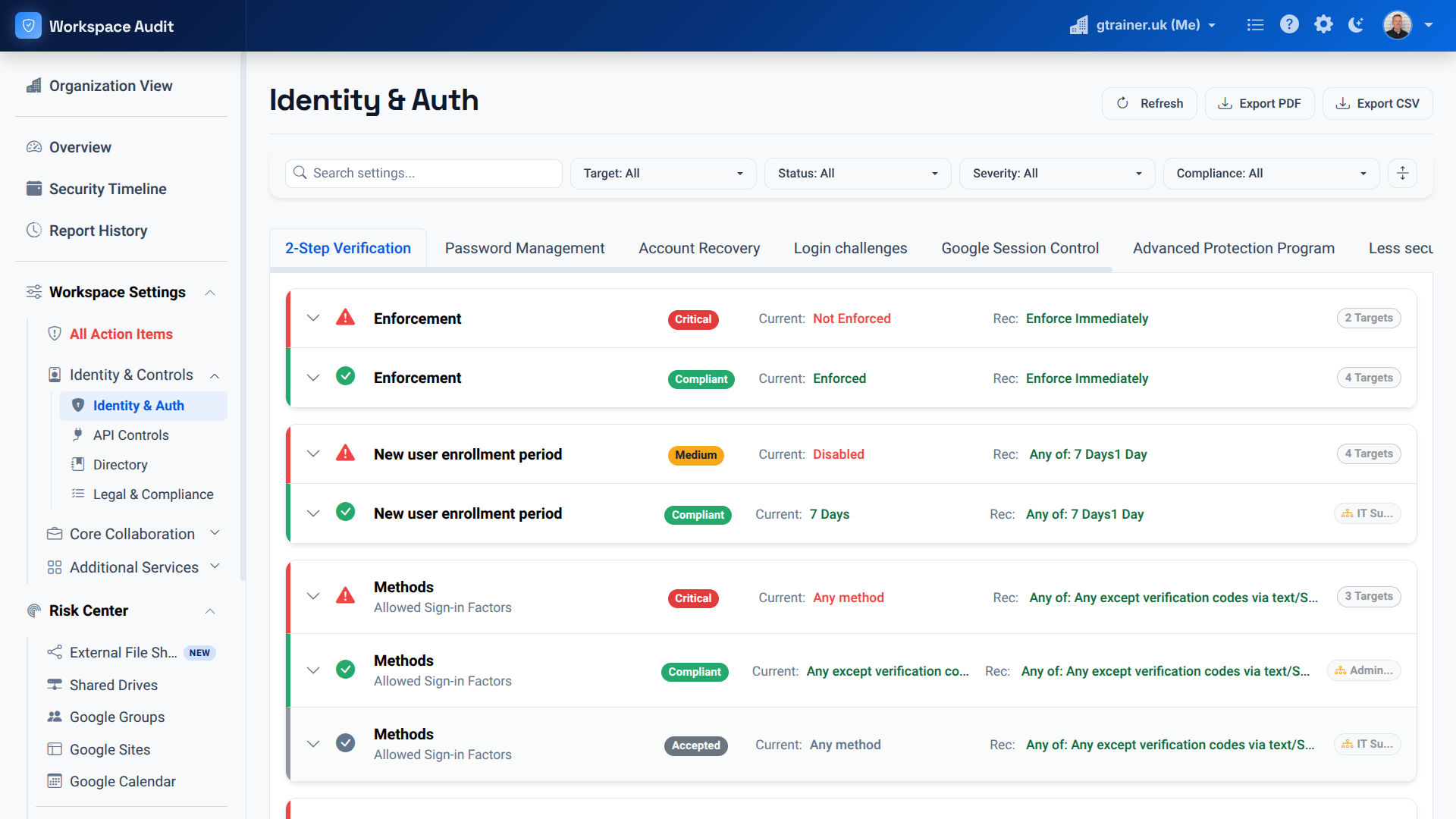This screenshot has height=819, width=1456.
Task: Open Security Timeline page
Action: (108, 189)
